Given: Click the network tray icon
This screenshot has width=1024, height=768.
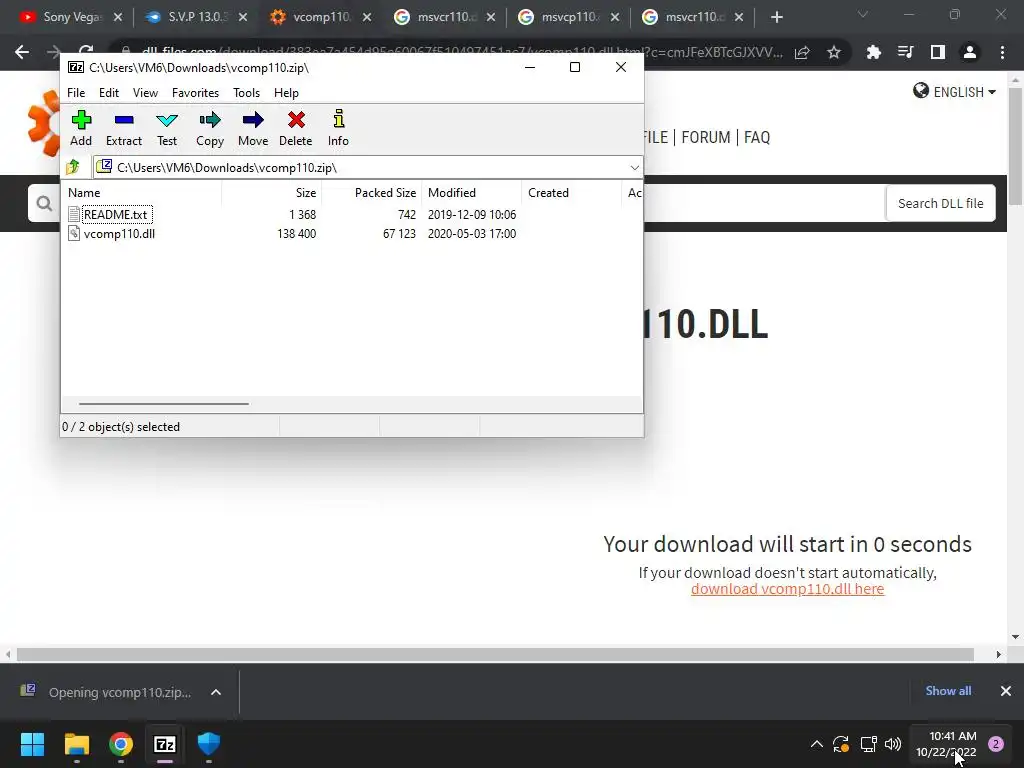Looking at the screenshot, I should point(868,744).
